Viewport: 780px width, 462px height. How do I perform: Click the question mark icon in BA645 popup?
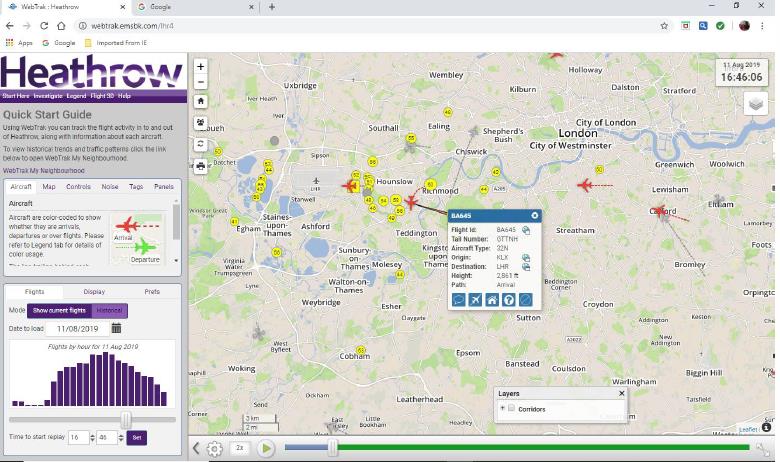[x=508, y=300]
